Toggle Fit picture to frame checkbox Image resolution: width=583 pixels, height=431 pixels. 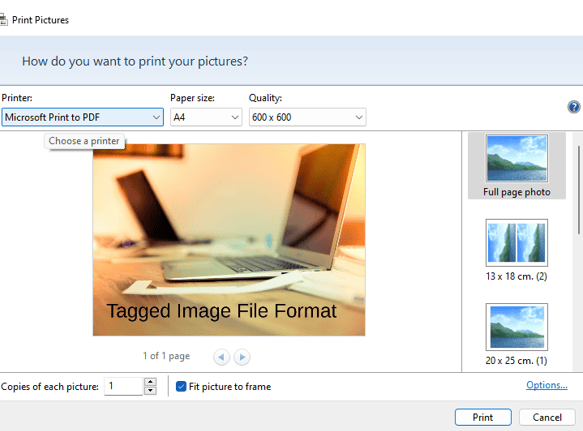point(181,386)
